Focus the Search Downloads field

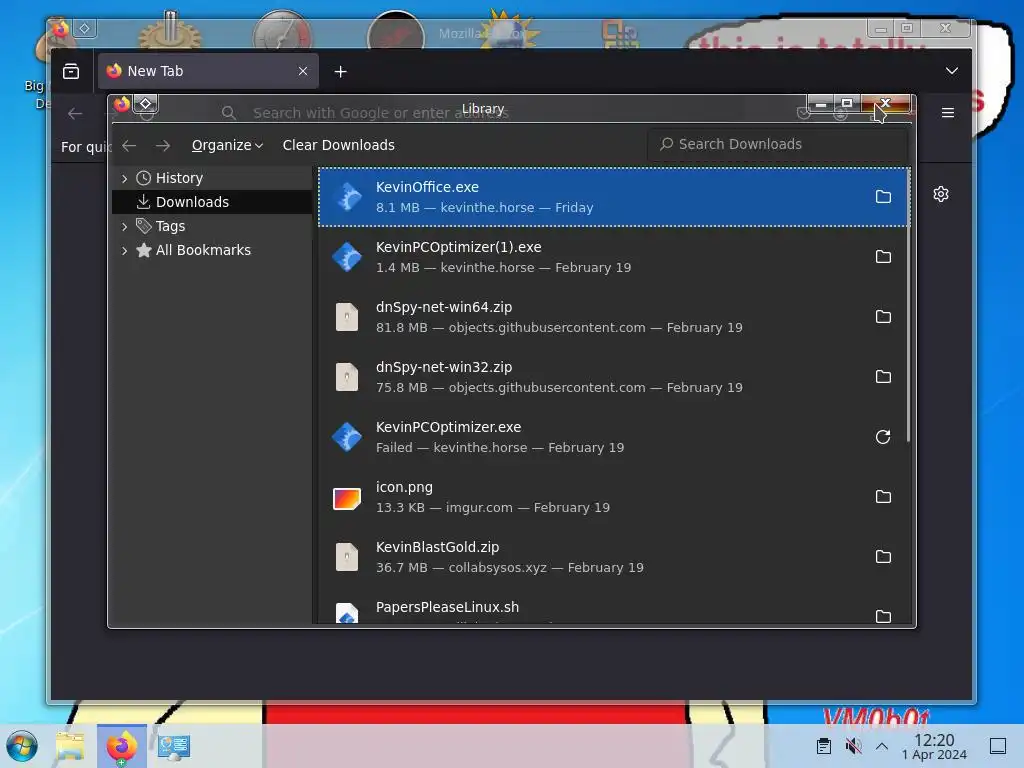click(778, 144)
